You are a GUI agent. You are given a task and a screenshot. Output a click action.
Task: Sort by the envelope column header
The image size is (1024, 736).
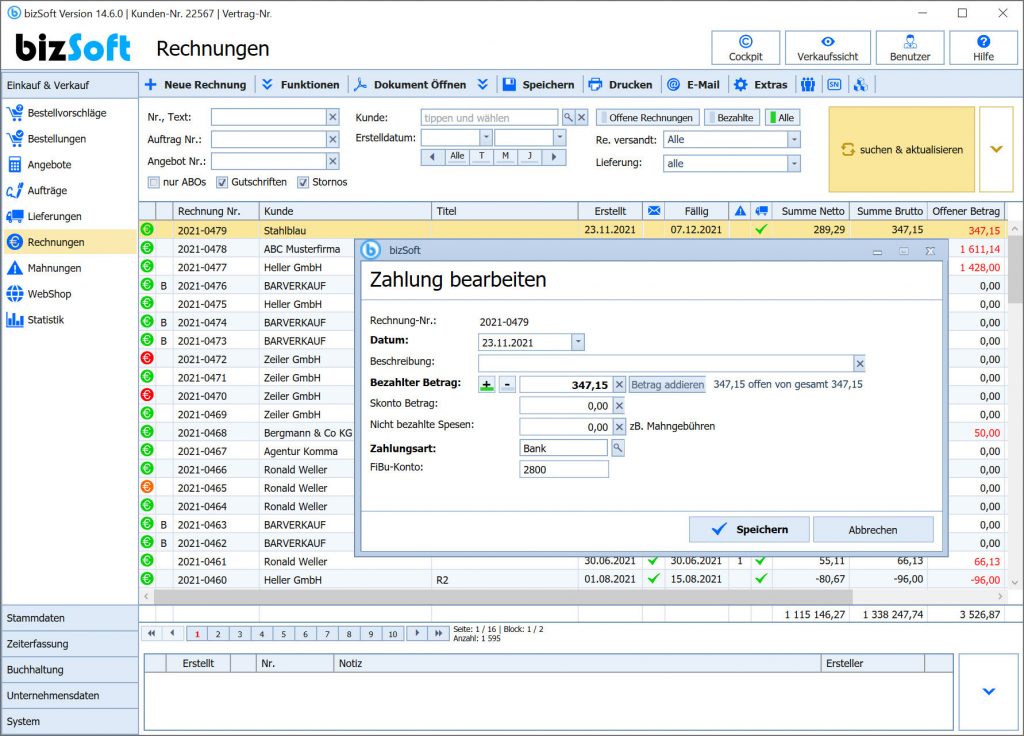tap(654, 211)
